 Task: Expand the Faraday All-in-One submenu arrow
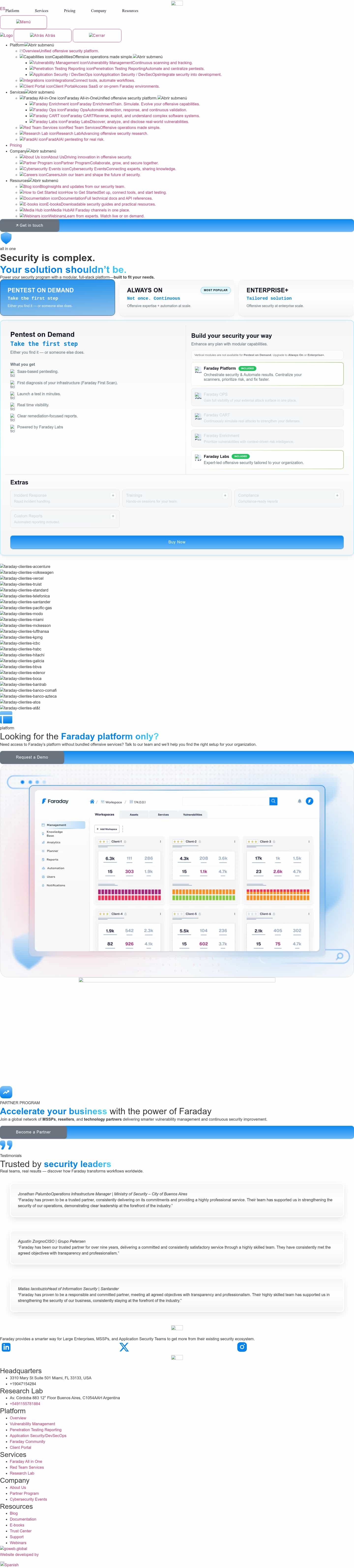172,98
